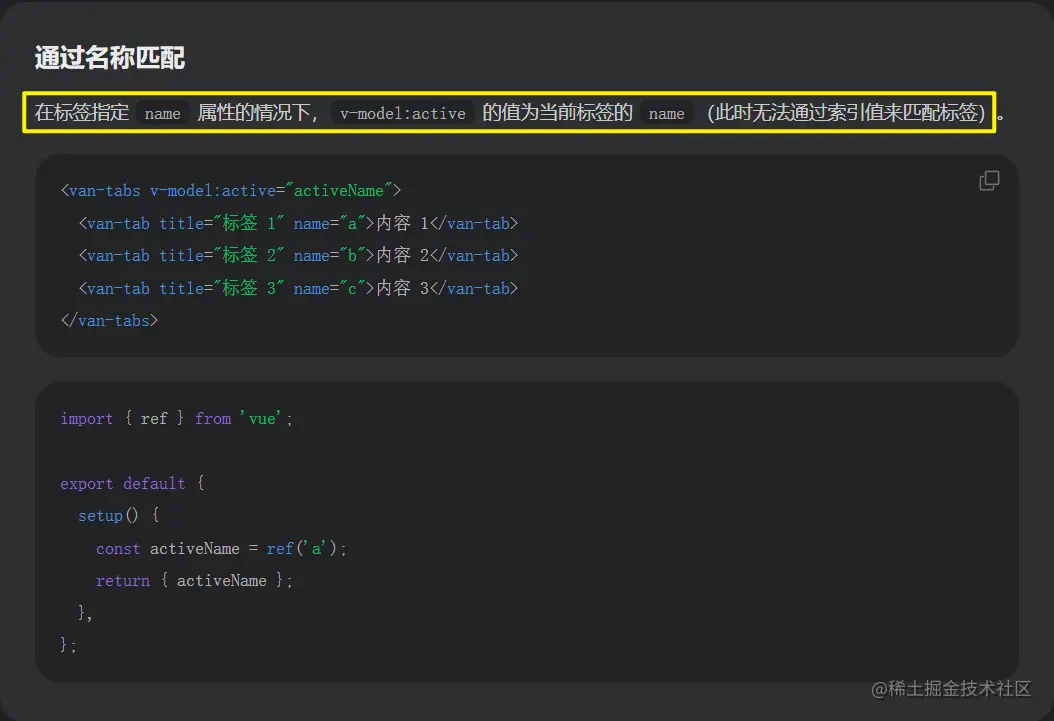Click the text 的值为当前标签的
The width and height of the screenshot is (1054, 721).
coord(557,112)
